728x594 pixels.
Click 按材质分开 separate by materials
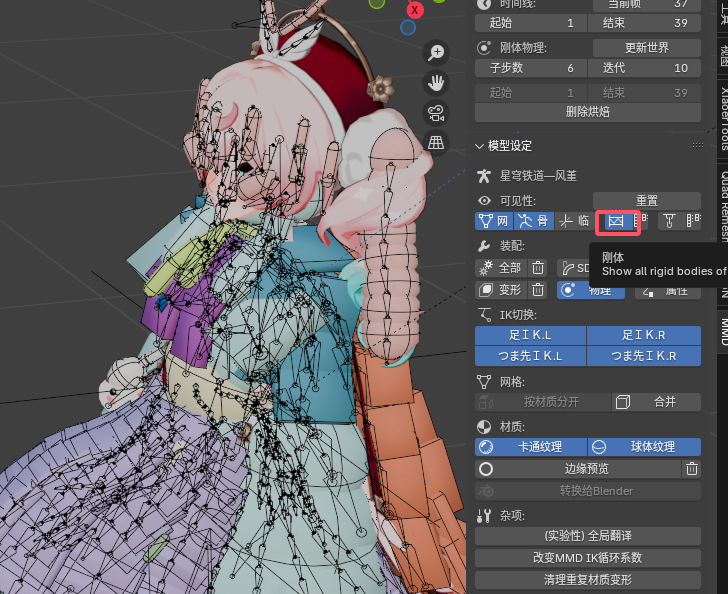click(x=543, y=402)
